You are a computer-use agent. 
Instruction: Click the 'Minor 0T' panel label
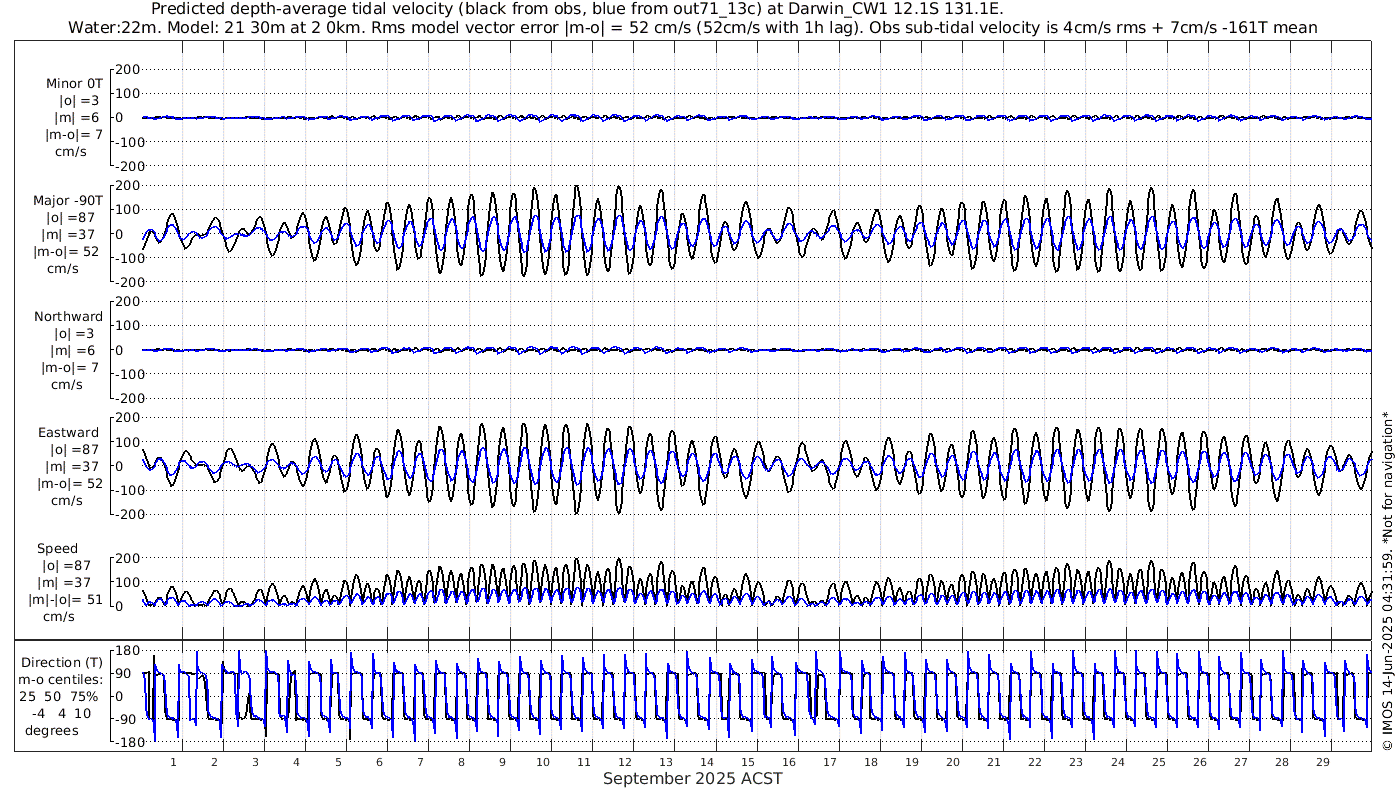click(74, 84)
